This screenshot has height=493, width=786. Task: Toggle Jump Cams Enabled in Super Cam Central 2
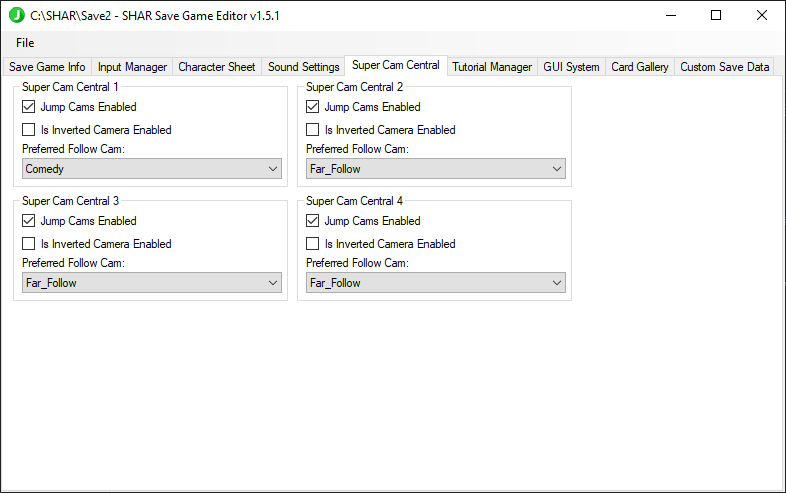(313, 107)
